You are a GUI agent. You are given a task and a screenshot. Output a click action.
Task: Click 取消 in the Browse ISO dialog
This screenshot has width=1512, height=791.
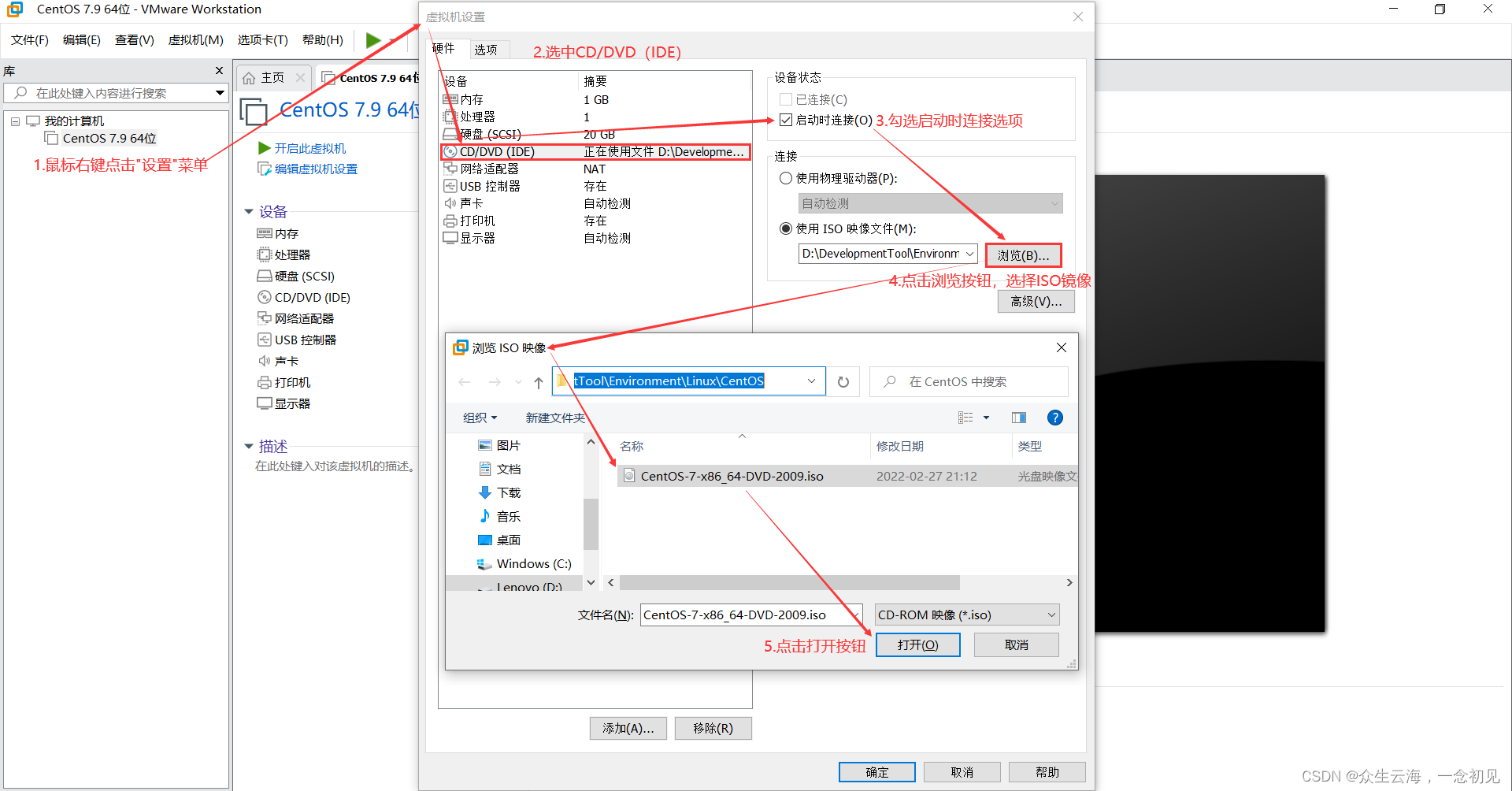coord(1017,644)
